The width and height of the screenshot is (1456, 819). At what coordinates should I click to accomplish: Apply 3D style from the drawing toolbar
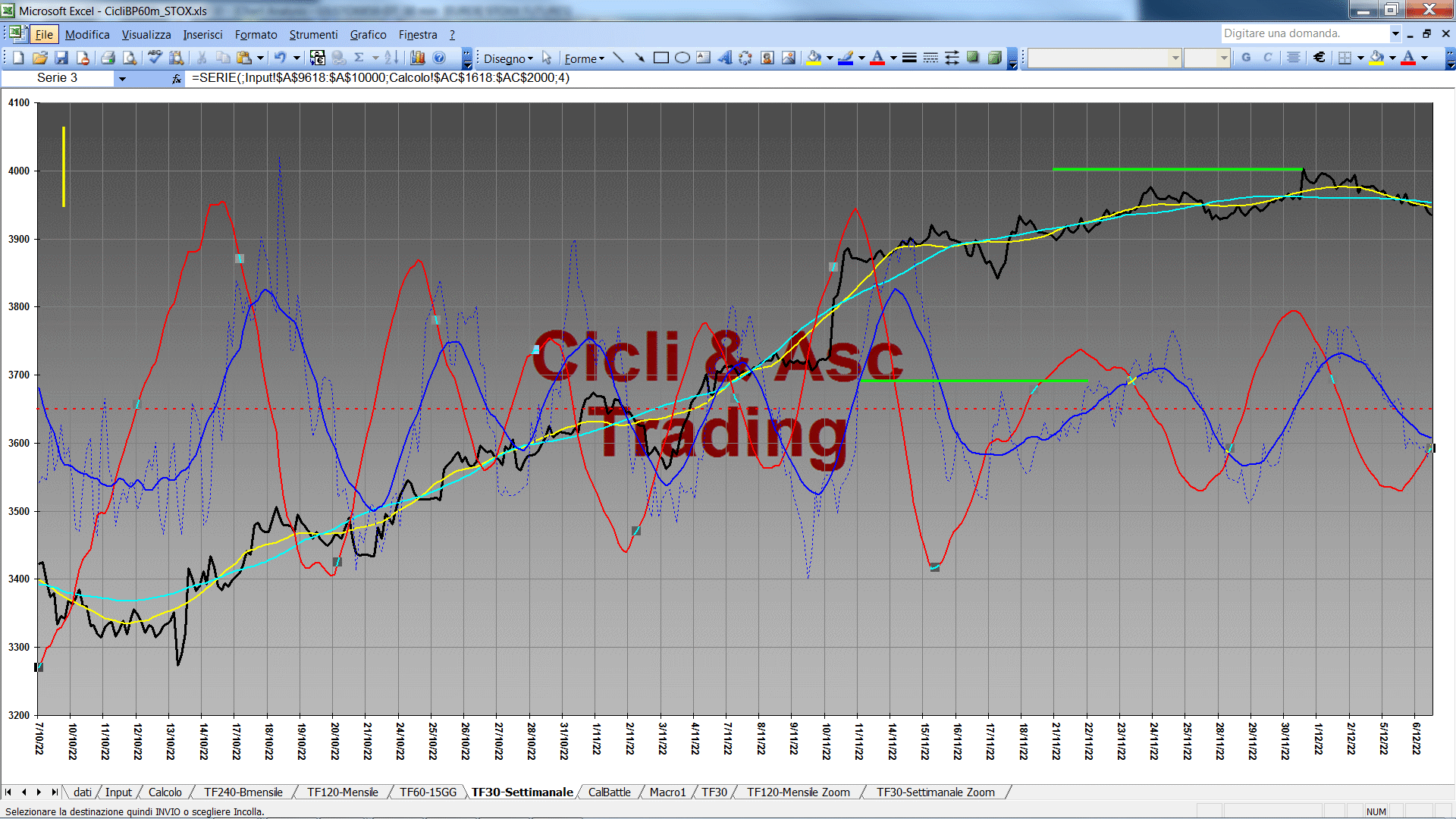pos(994,58)
